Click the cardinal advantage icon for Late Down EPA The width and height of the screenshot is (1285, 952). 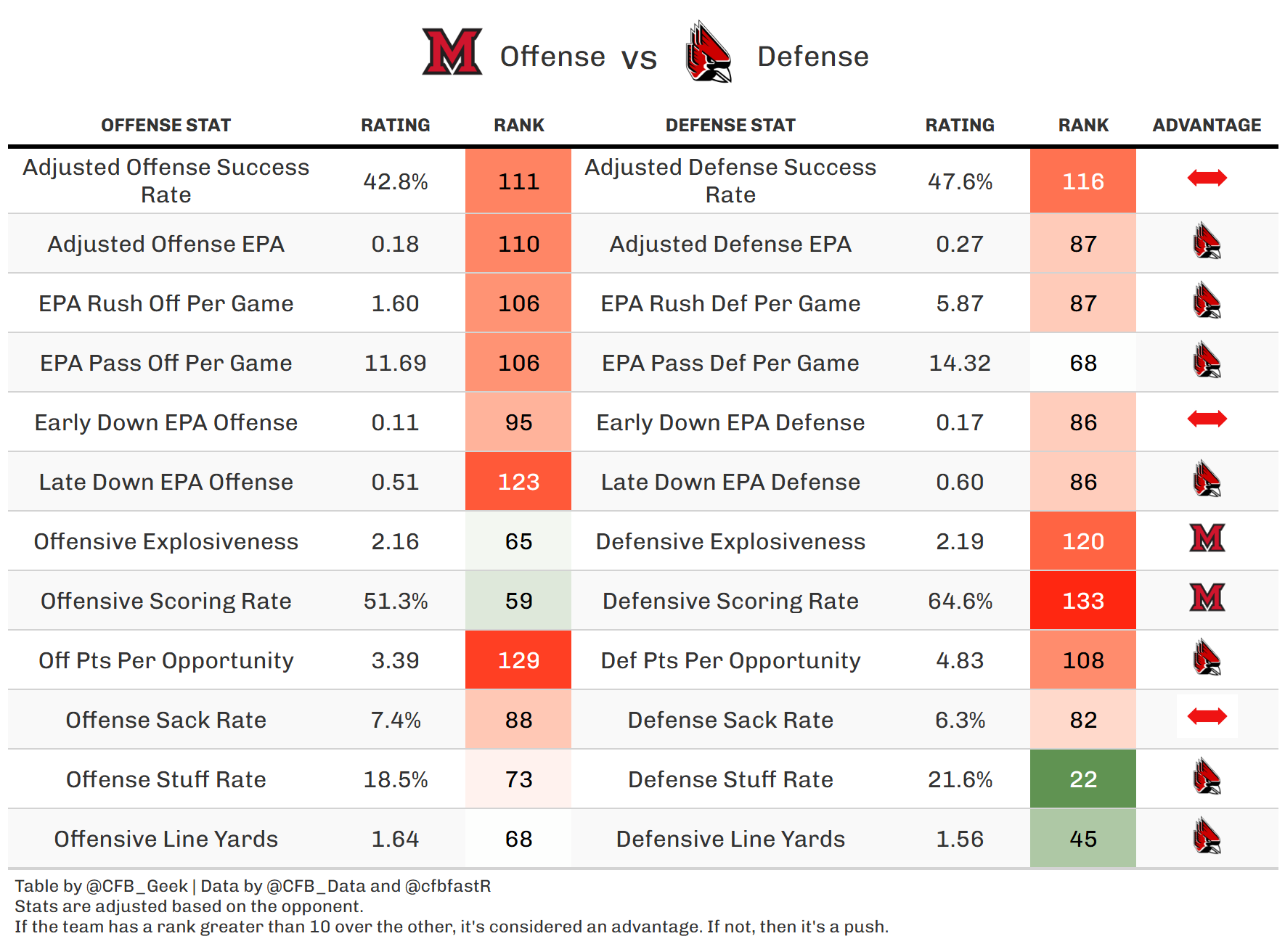tap(1207, 479)
